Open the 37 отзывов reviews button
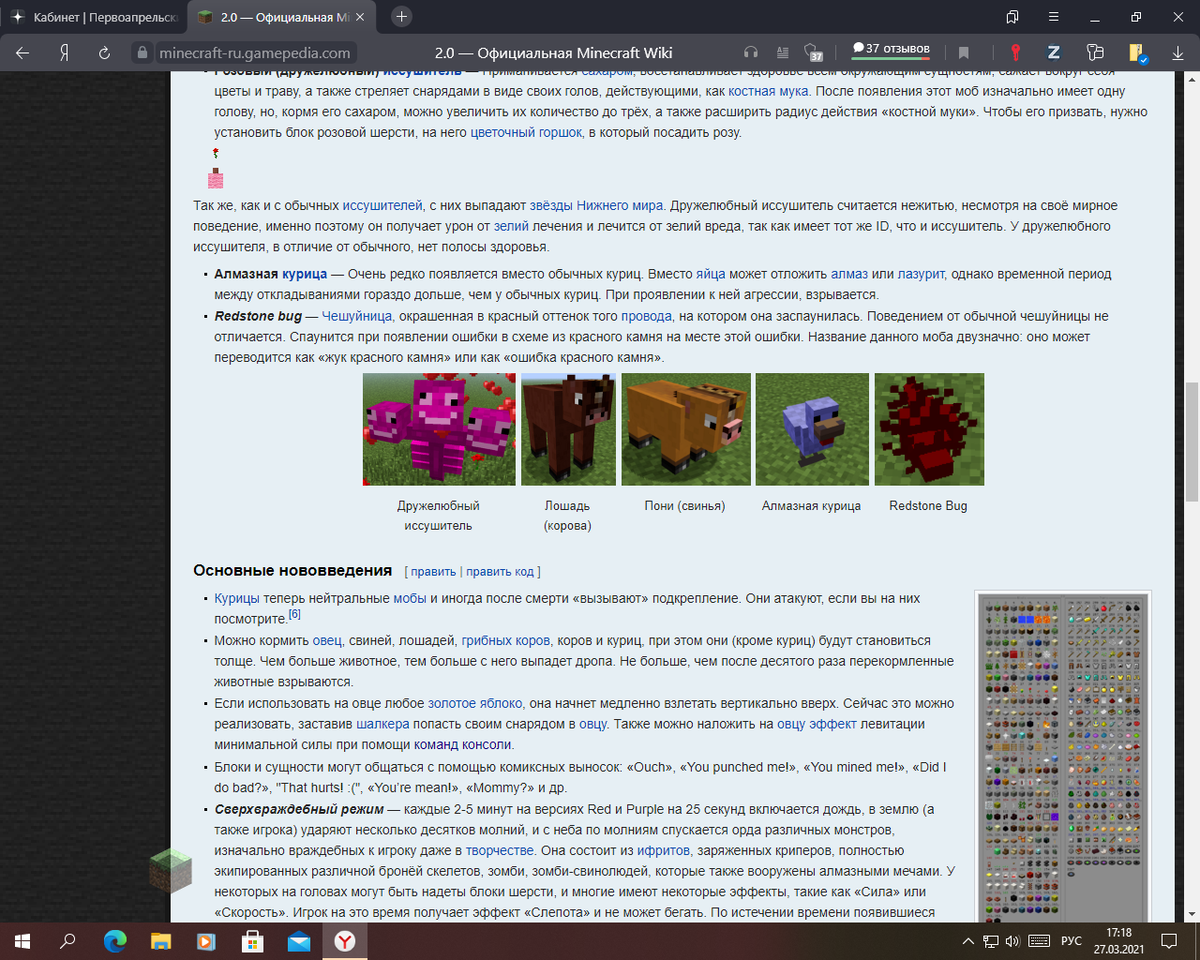Image resolution: width=1200 pixels, height=960 pixels. [890, 49]
